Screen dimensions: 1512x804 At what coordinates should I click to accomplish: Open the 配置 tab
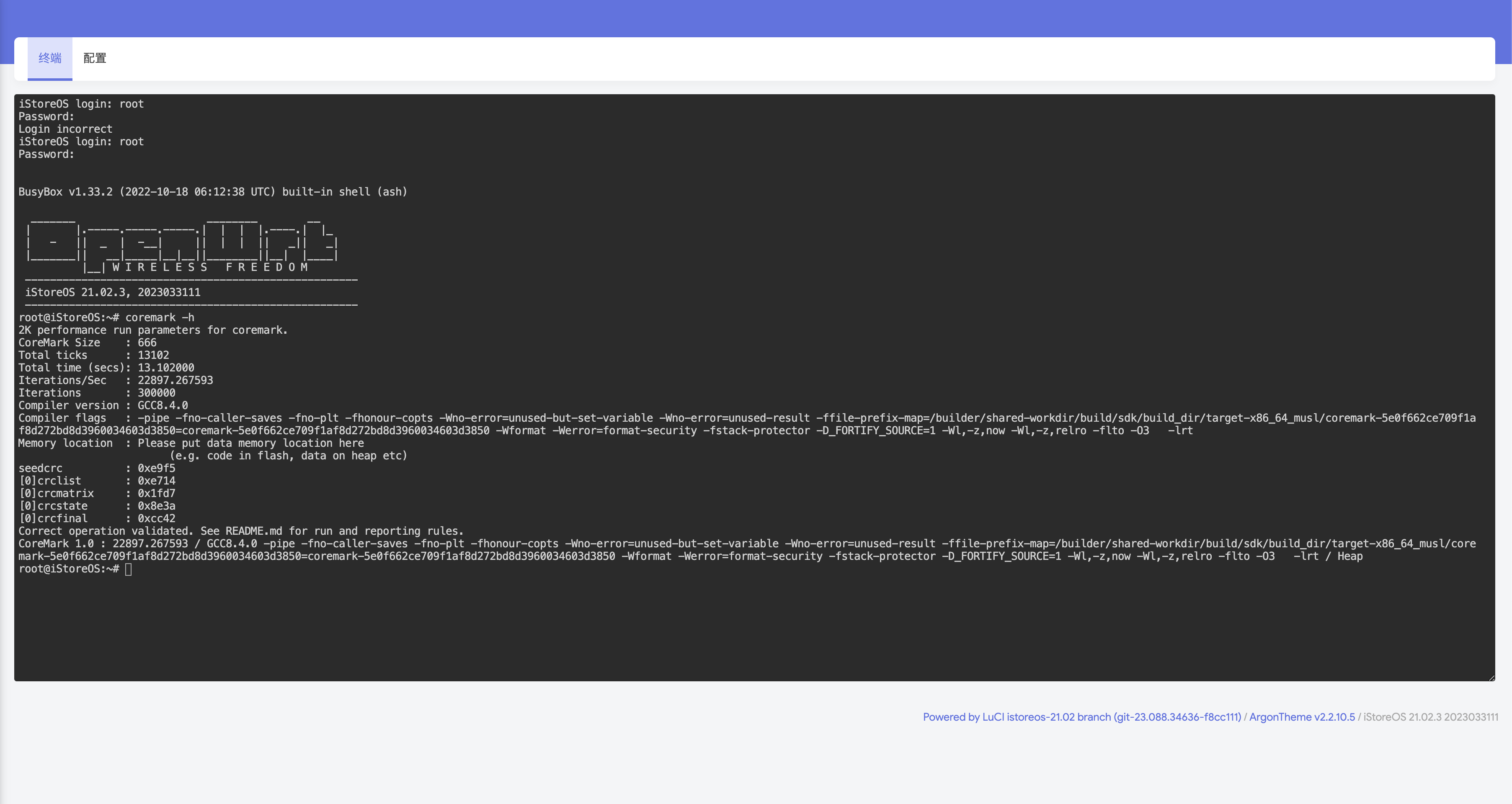pos(95,58)
